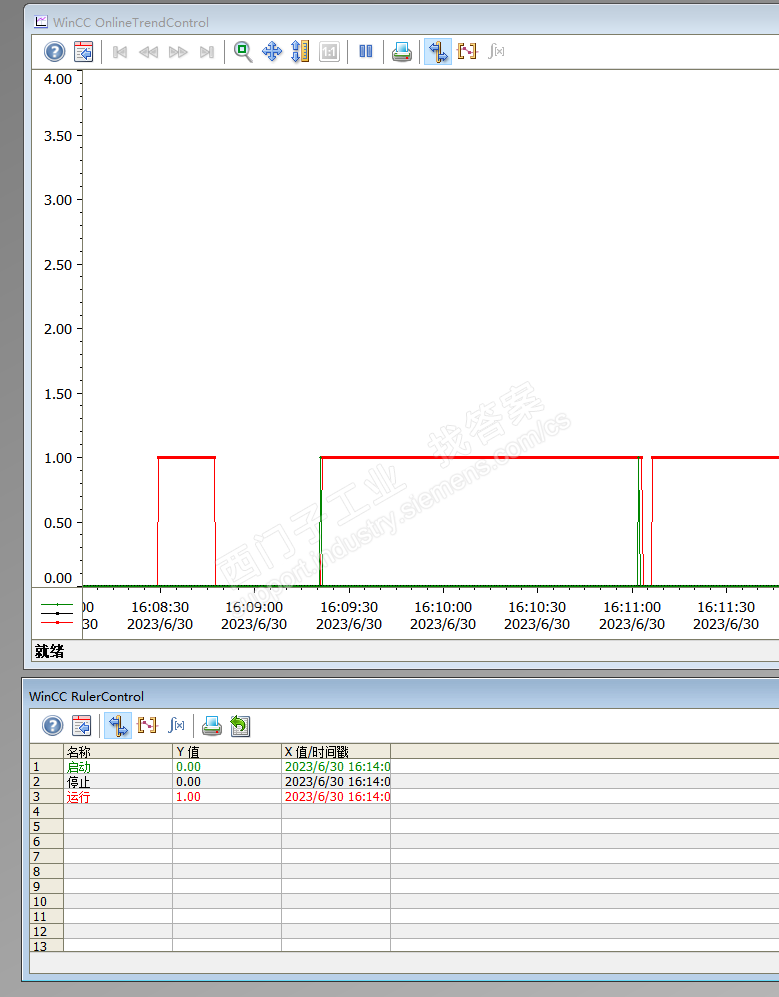Select the 停止 name cell in row 2

coord(118,781)
